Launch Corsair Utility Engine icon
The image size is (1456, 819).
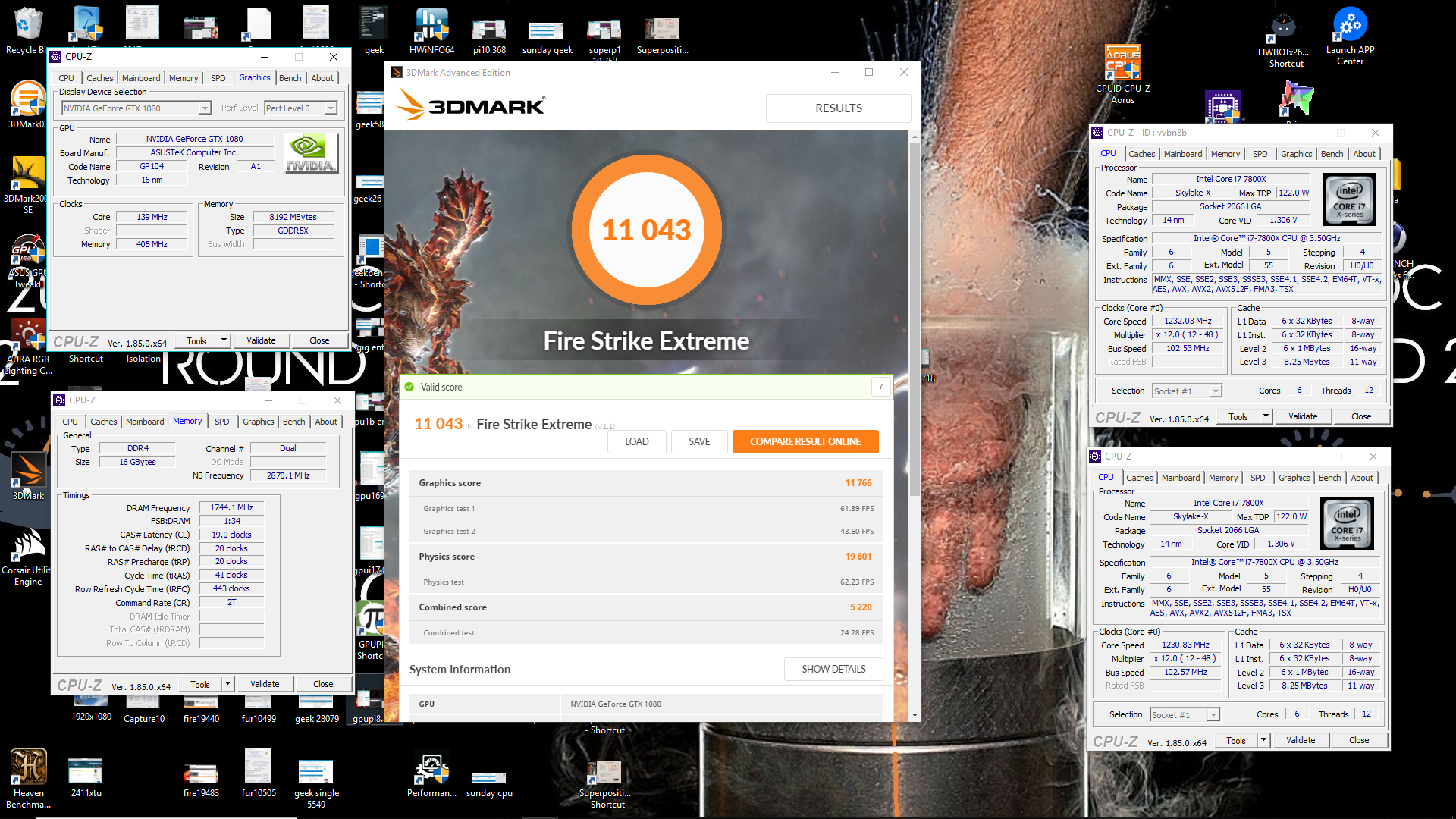coord(28,557)
